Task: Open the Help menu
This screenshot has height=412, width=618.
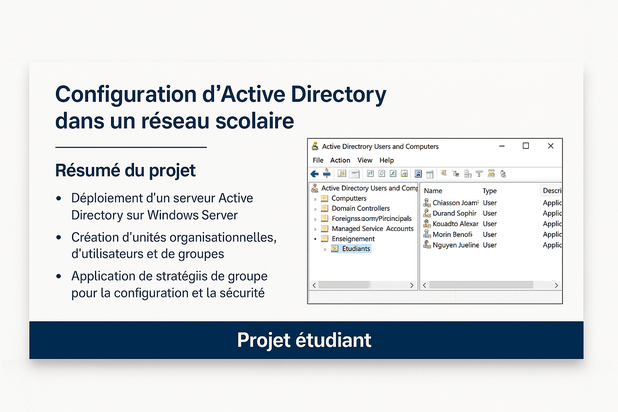Action: [x=387, y=160]
